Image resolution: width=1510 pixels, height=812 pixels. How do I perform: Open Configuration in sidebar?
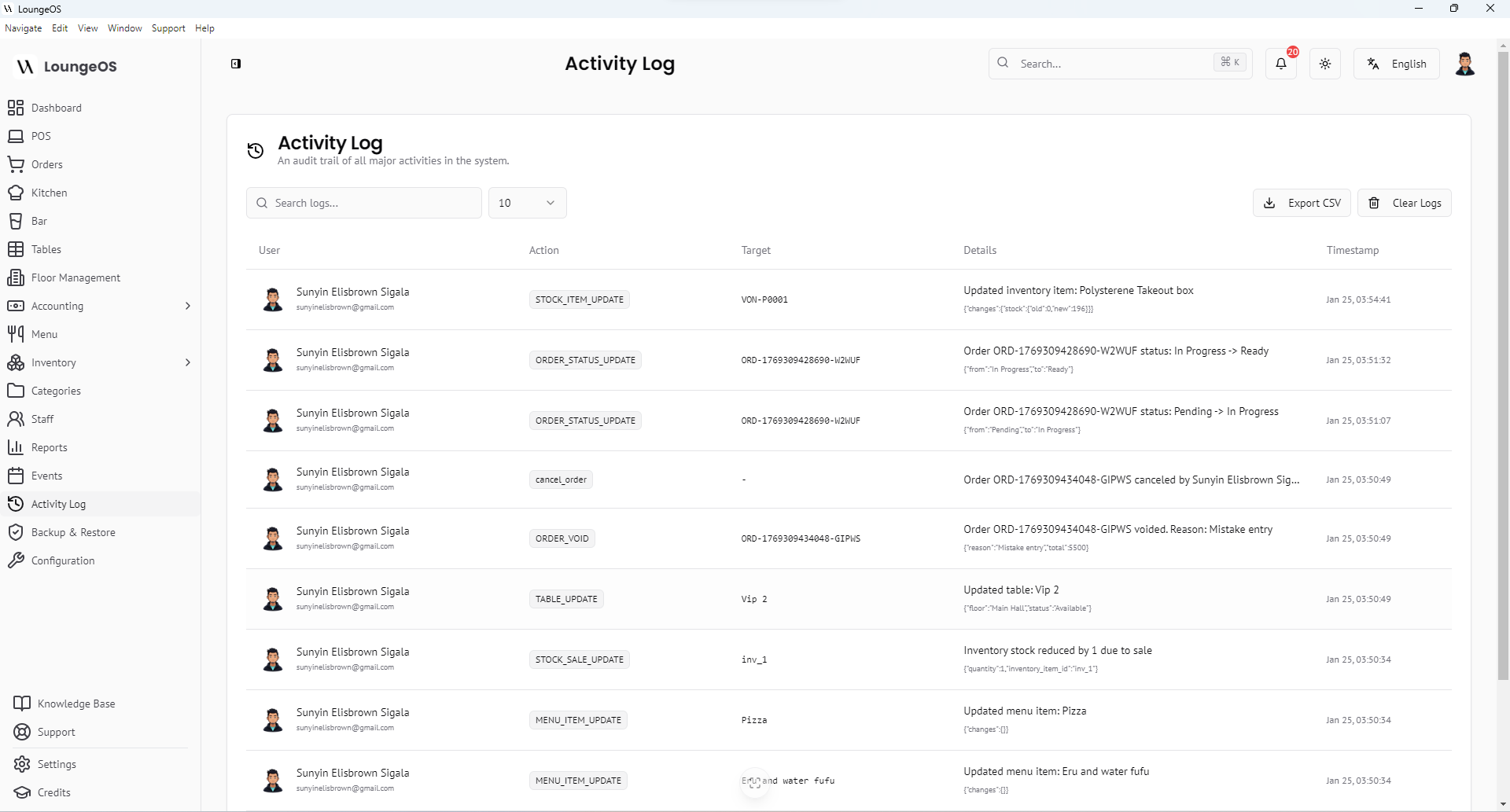[63, 560]
